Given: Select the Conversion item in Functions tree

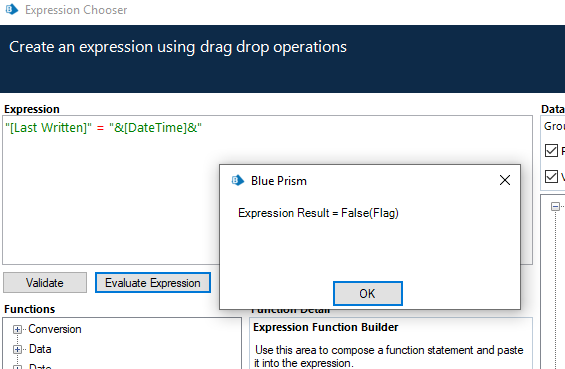Looking at the screenshot, I should pyautogui.click(x=55, y=329).
